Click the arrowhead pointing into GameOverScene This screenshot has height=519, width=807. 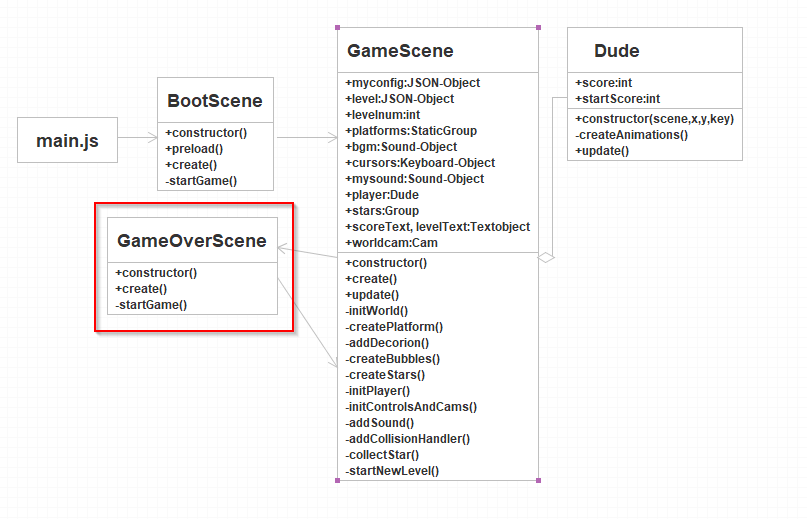(x=283, y=247)
